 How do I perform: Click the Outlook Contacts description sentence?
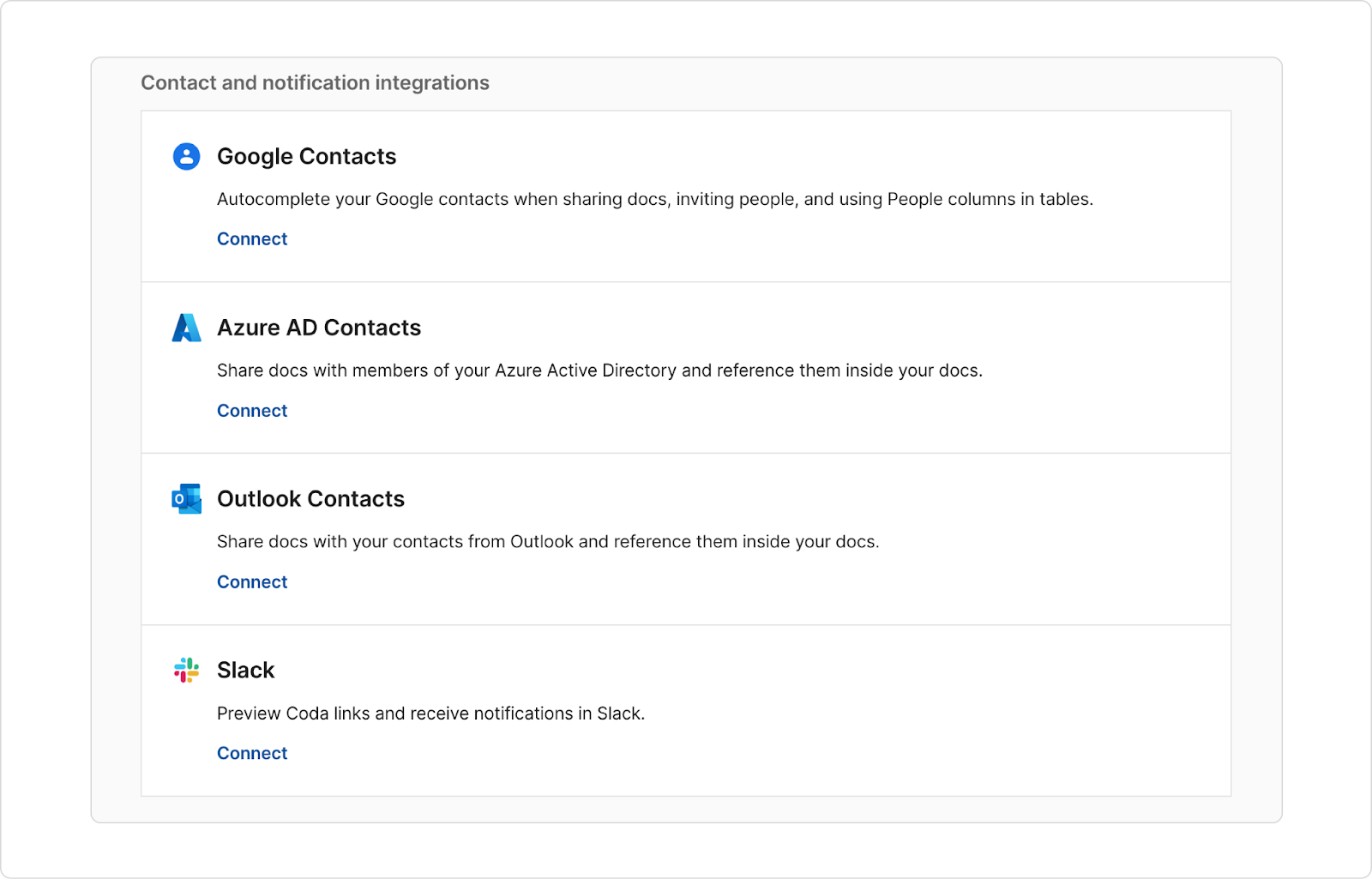(x=548, y=542)
